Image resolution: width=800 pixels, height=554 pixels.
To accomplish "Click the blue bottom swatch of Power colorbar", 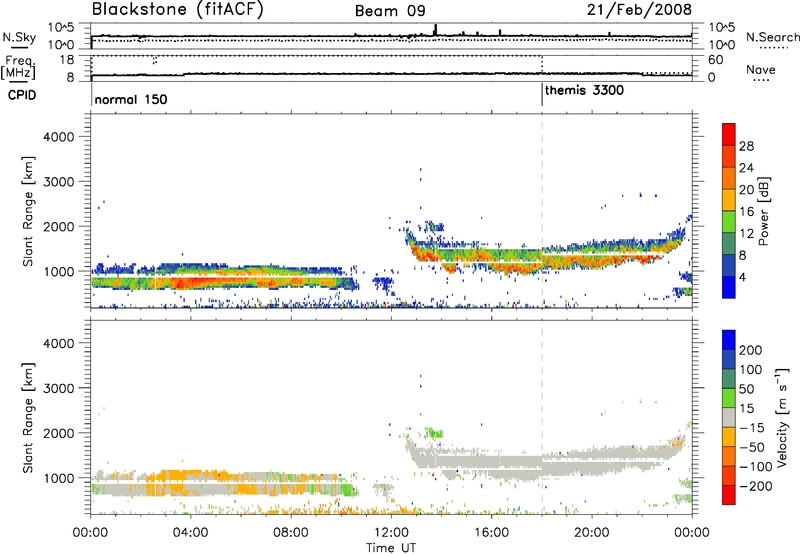I will [729, 287].
